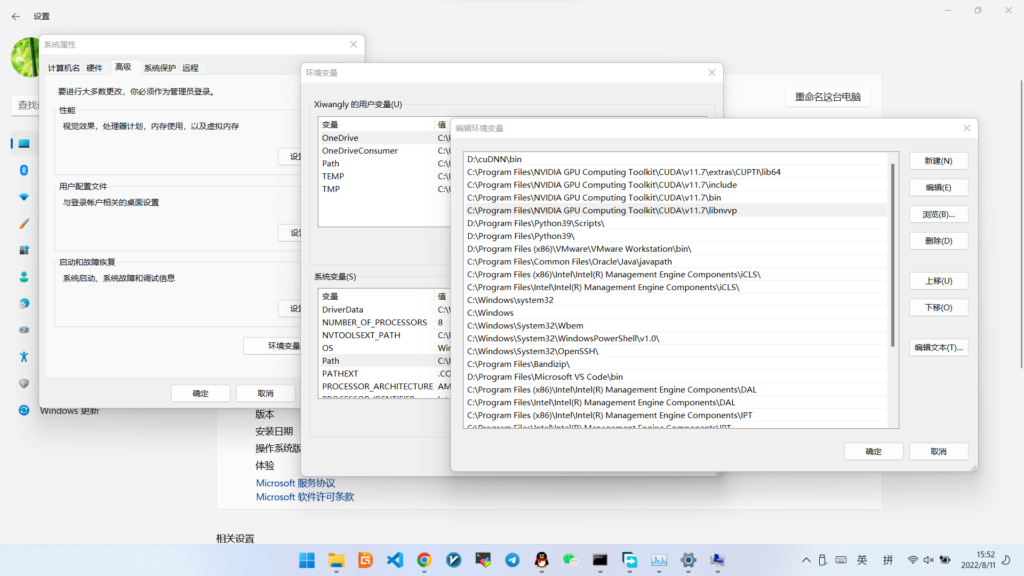This screenshot has width=1024, height=576.
Task: Select the 高级 tab in System Properties
Action: (x=123, y=67)
